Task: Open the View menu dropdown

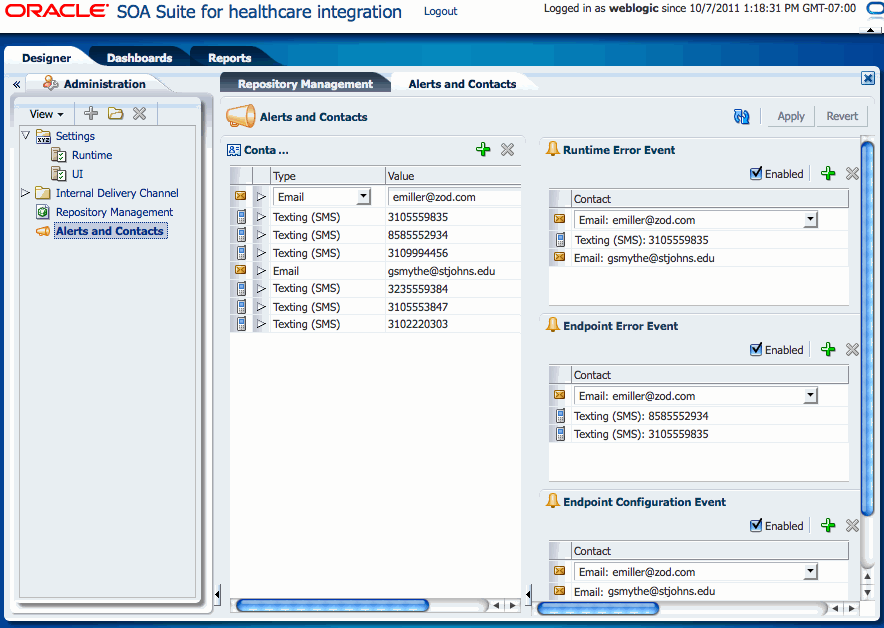Action: pyautogui.click(x=46, y=114)
